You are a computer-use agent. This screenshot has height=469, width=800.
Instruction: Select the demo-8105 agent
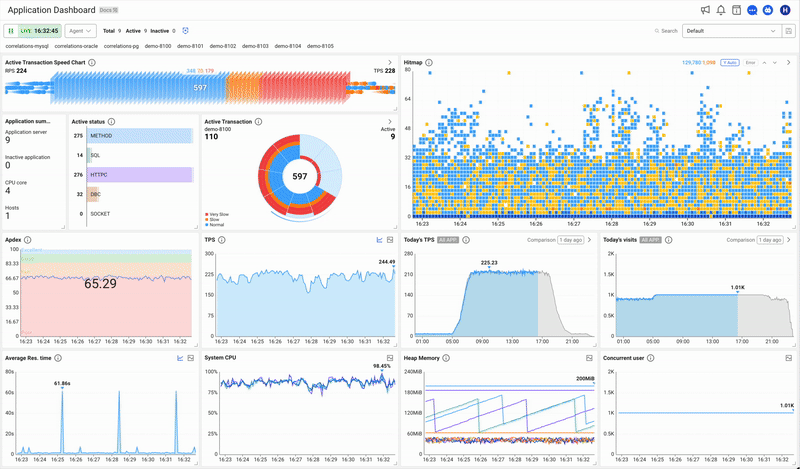[320, 46]
